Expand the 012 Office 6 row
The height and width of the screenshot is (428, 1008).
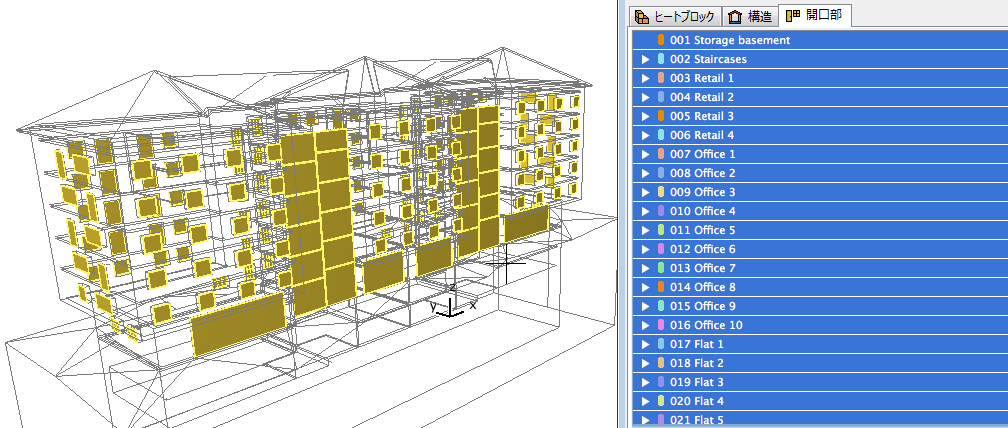tap(646, 249)
